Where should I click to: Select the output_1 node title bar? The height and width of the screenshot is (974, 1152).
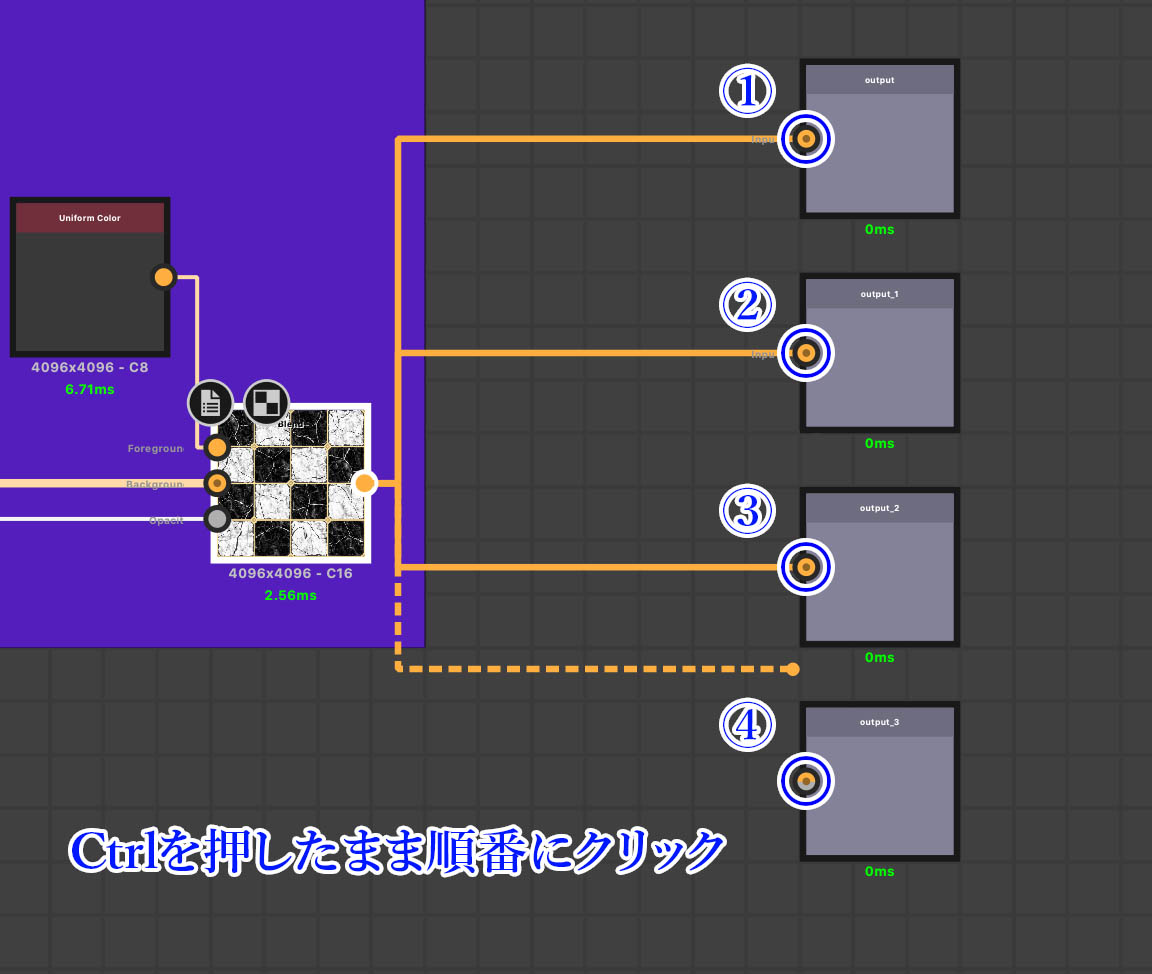[x=880, y=294]
